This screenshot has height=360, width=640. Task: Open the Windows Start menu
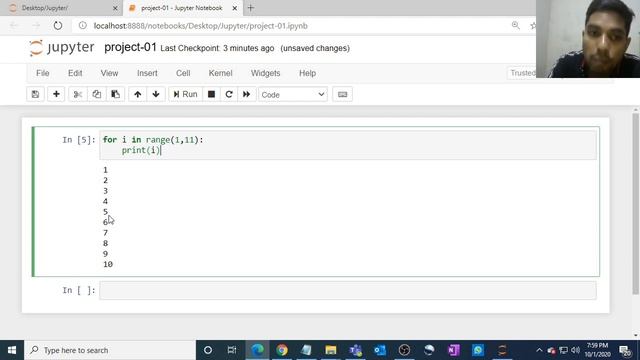[12, 350]
